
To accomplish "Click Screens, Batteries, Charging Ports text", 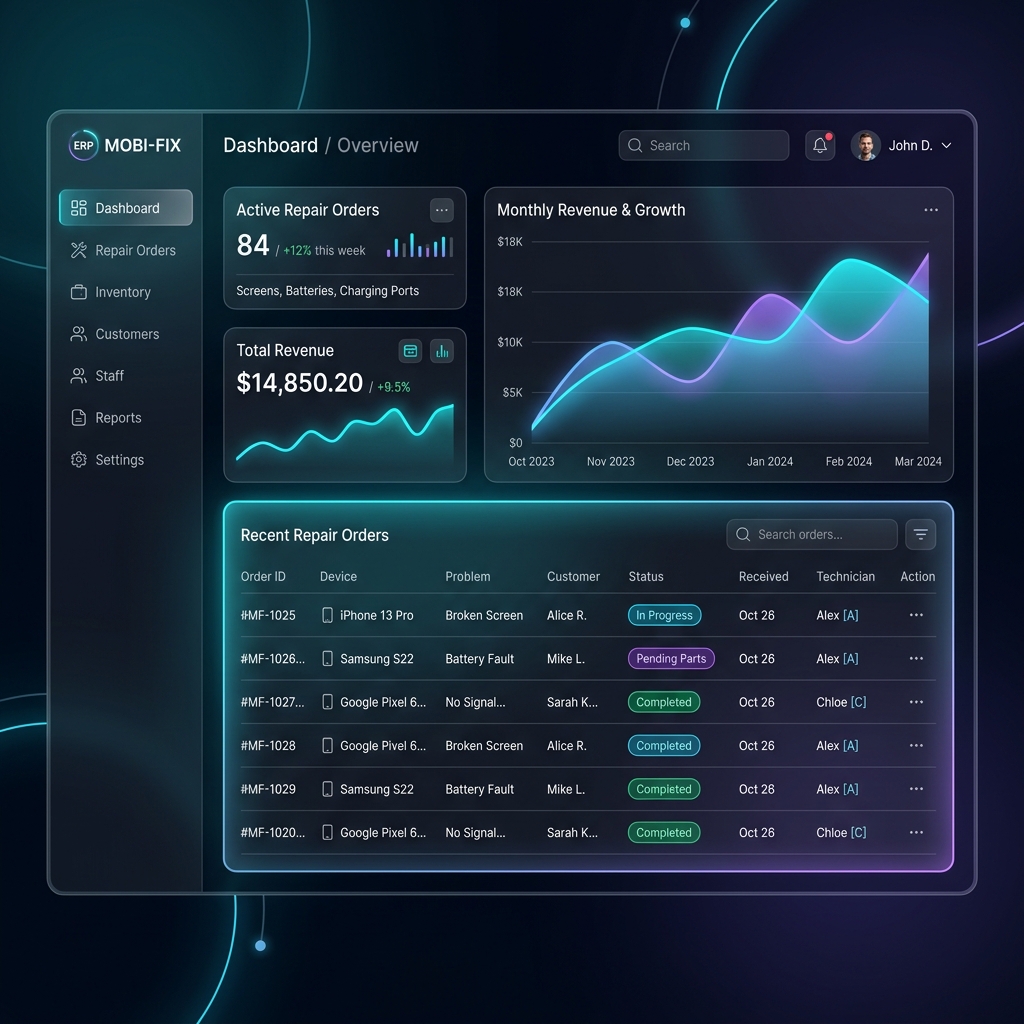I will click(328, 291).
